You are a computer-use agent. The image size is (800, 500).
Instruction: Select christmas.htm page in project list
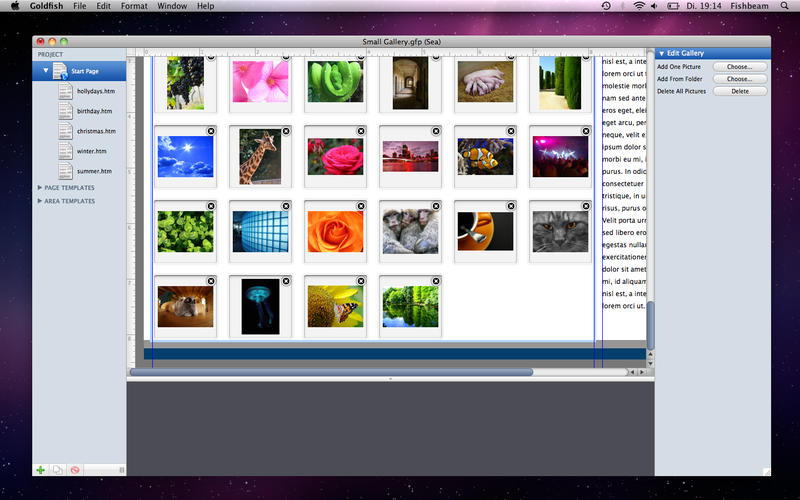click(96, 131)
